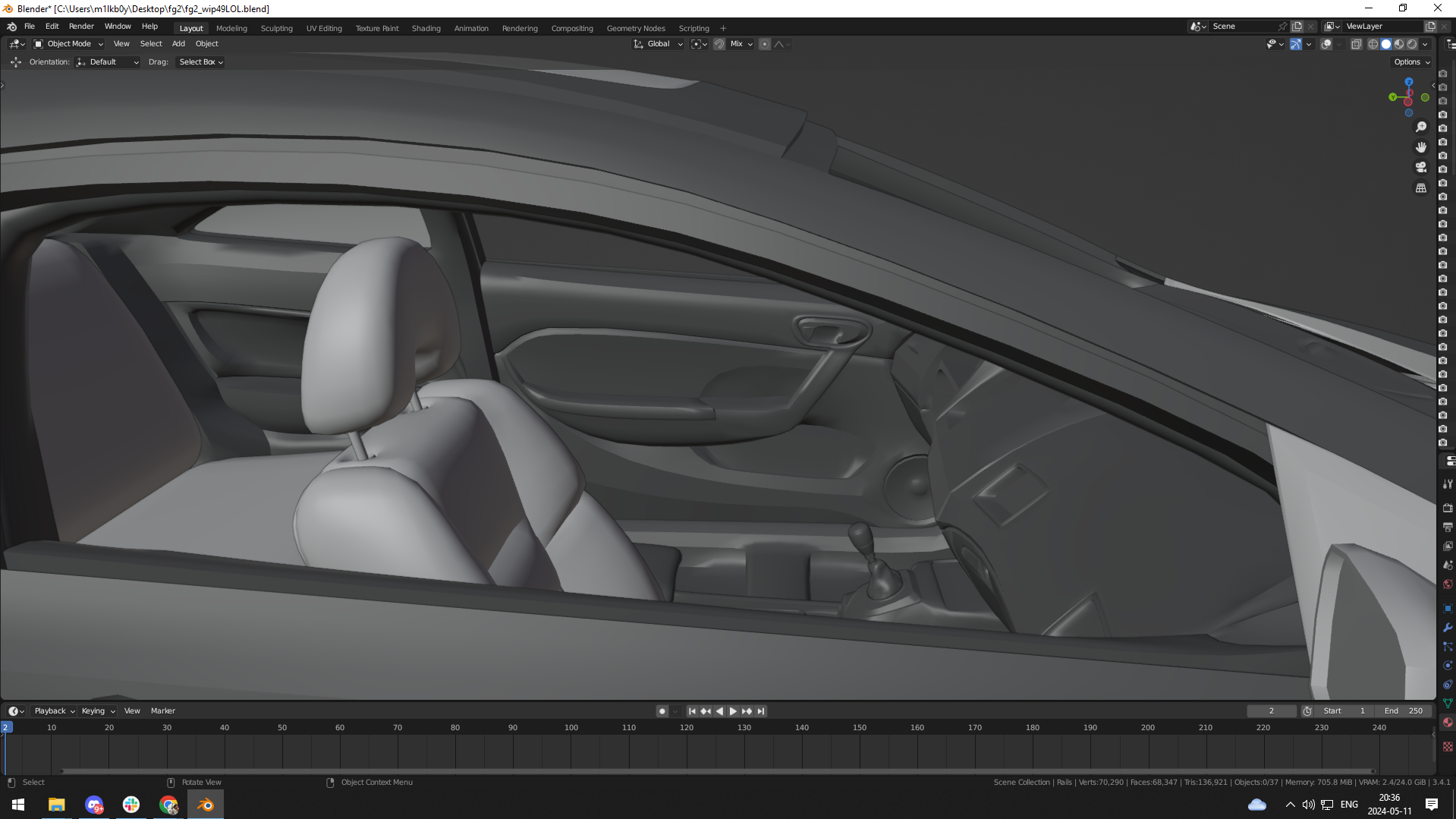Open the World properties tab
Screen dimensions: 1456x819
point(1448,584)
